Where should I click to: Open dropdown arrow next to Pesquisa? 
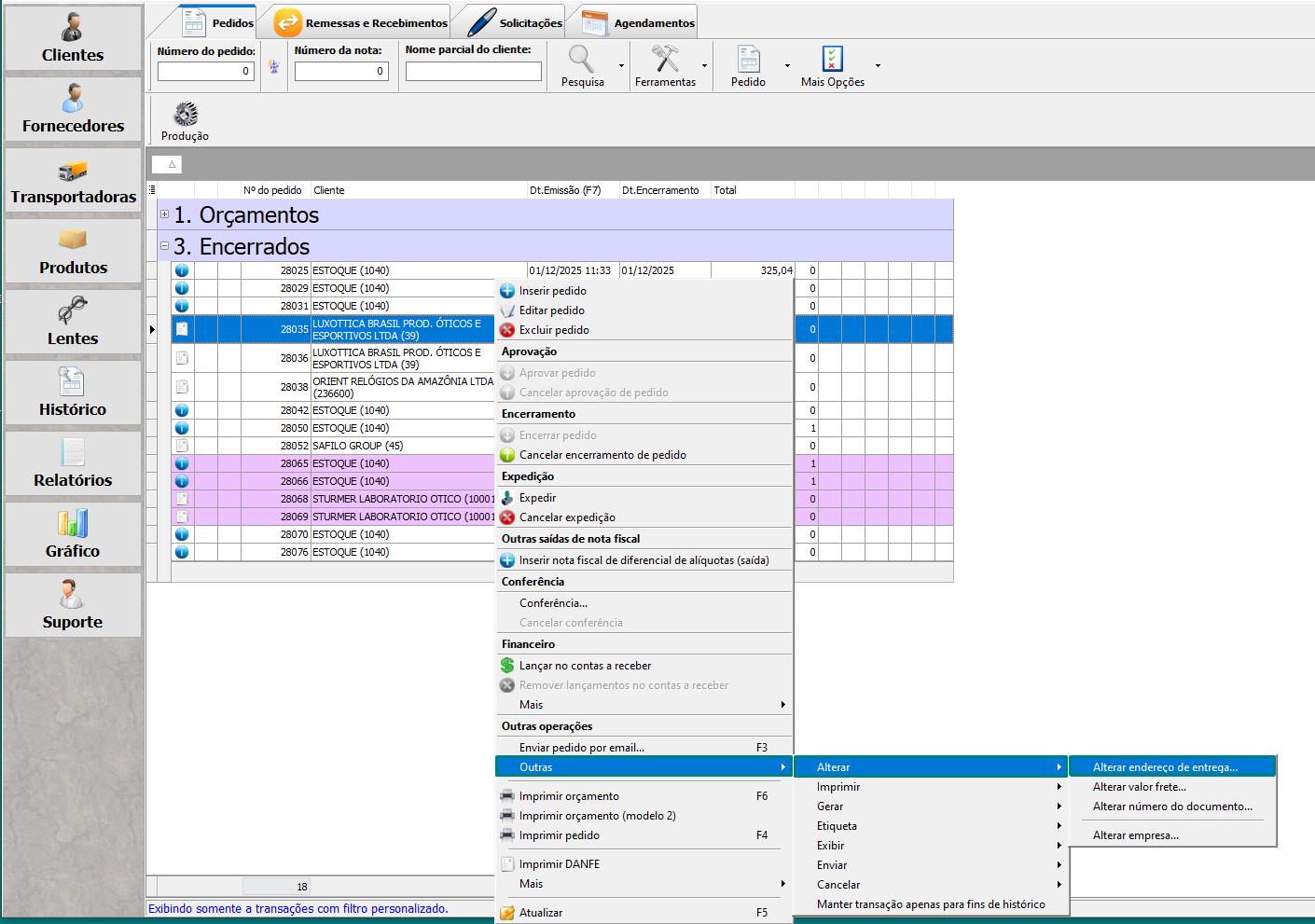point(622,66)
